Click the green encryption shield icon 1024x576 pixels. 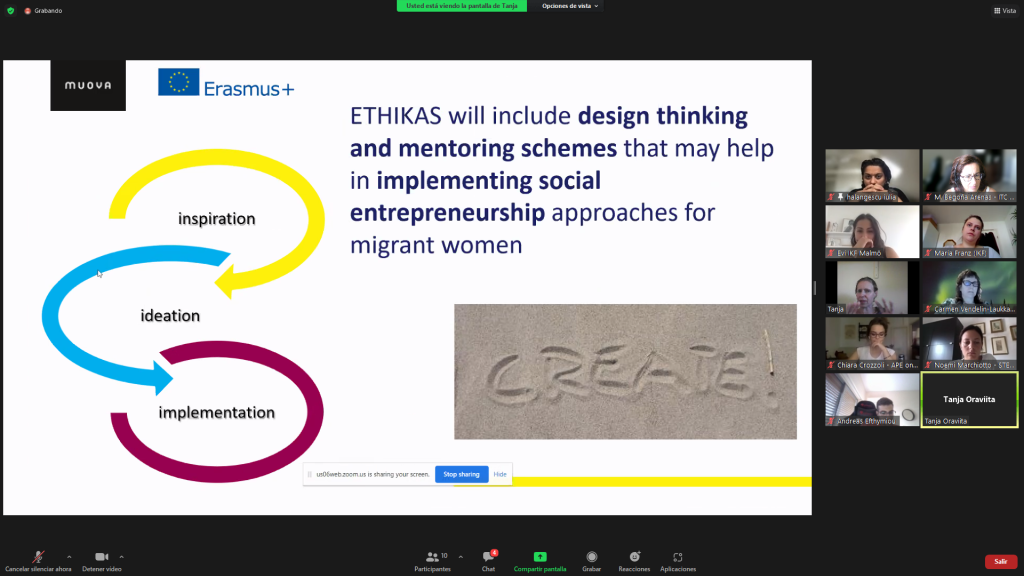11,10
